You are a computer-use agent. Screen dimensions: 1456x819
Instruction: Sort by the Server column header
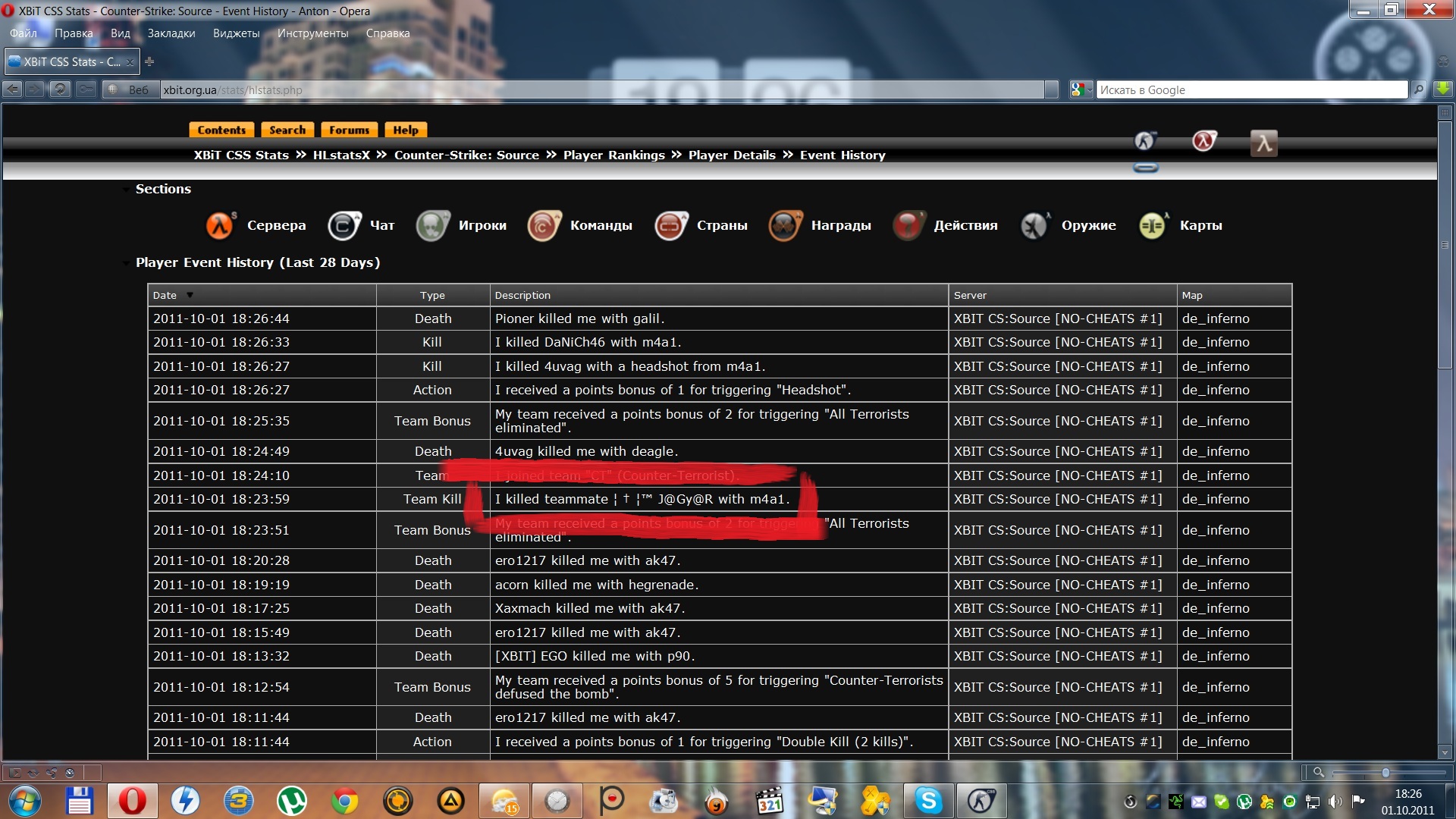pyautogui.click(x=970, y=295)
